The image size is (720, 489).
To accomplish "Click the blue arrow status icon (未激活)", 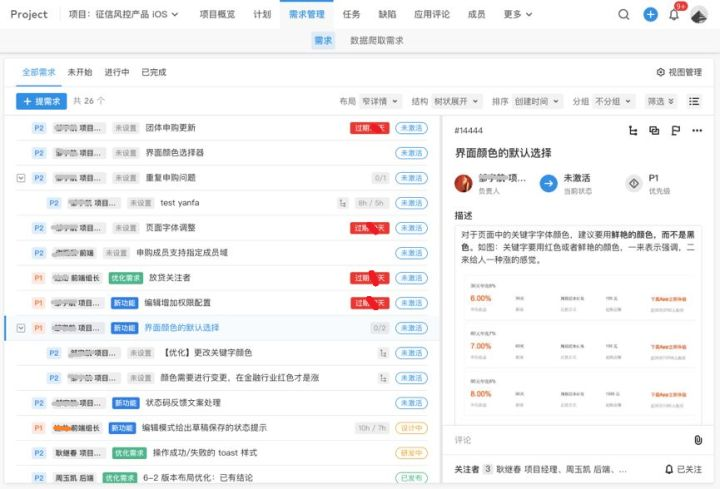I will click(x=548, y=184).
